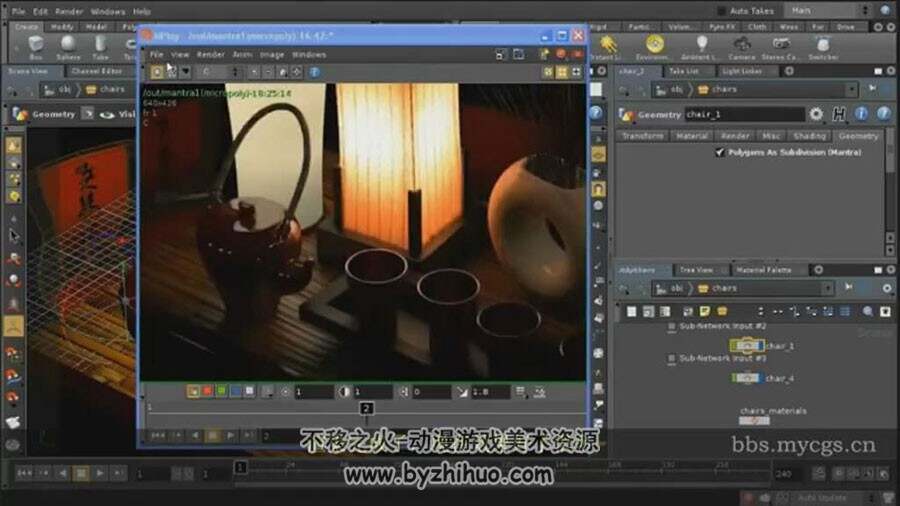Click the chairs path segment in network pane
This screenshot has height=506, width=900.
click(717, 288)
